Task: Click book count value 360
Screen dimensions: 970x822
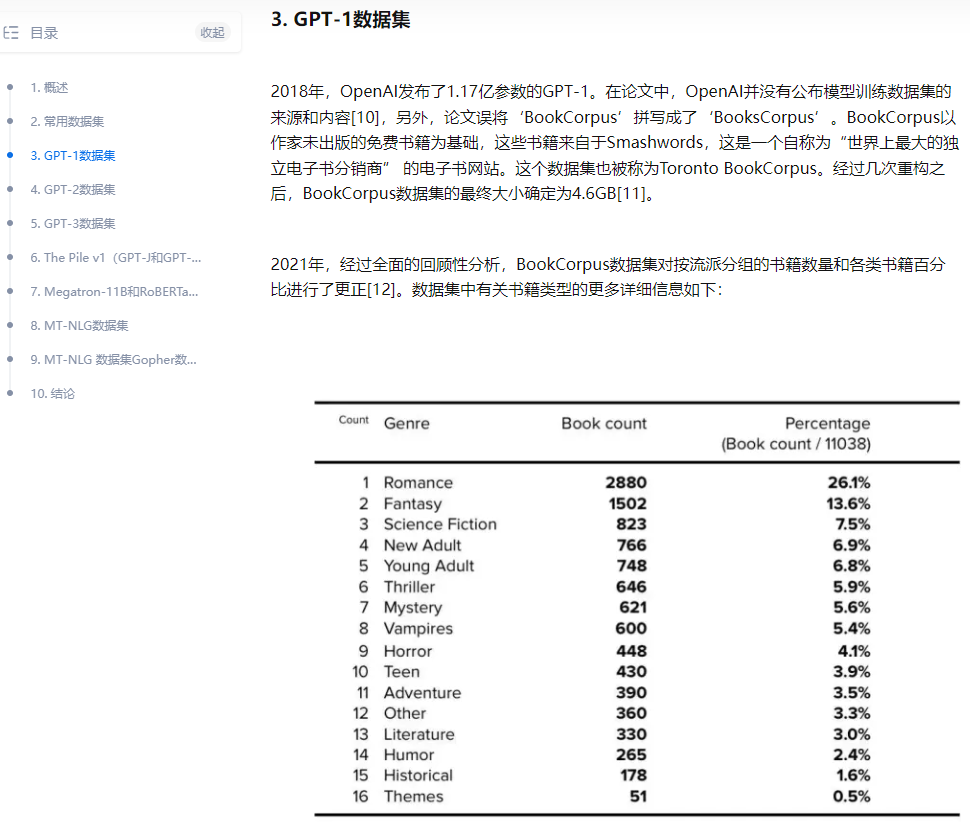Action: 631,713
